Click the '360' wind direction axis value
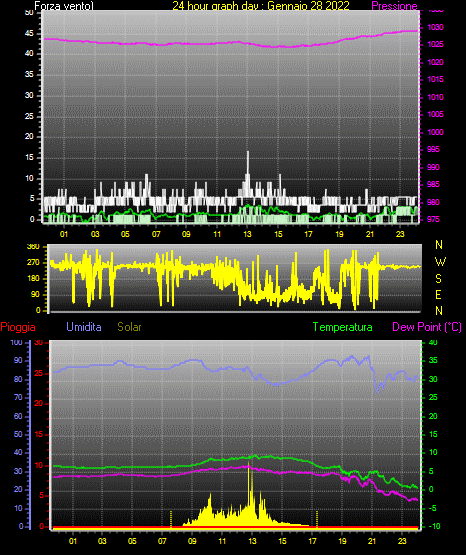The width and height of the screenshot is (466, 555). tap(33, 247)
